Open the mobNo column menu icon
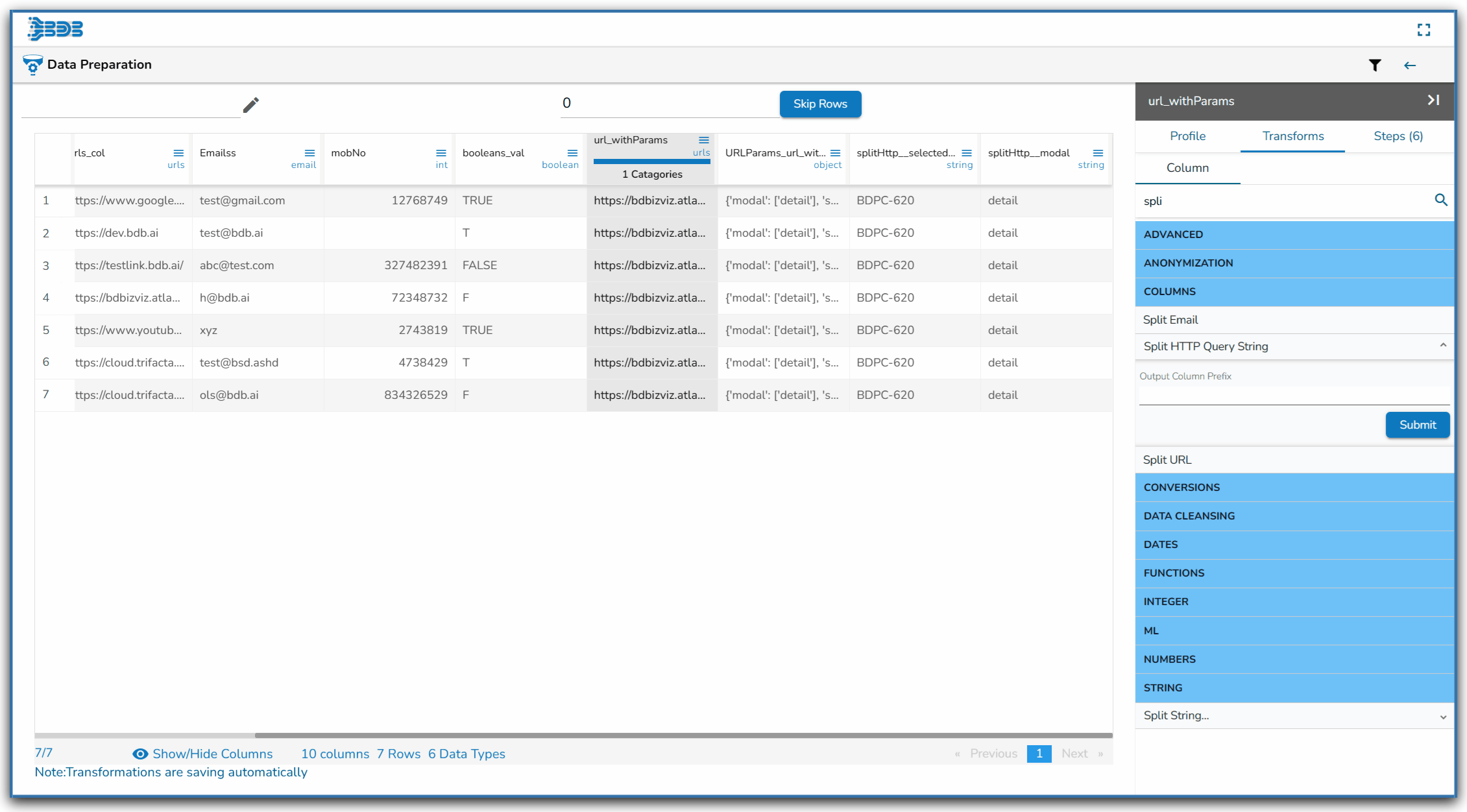 (x=441, y=153)
